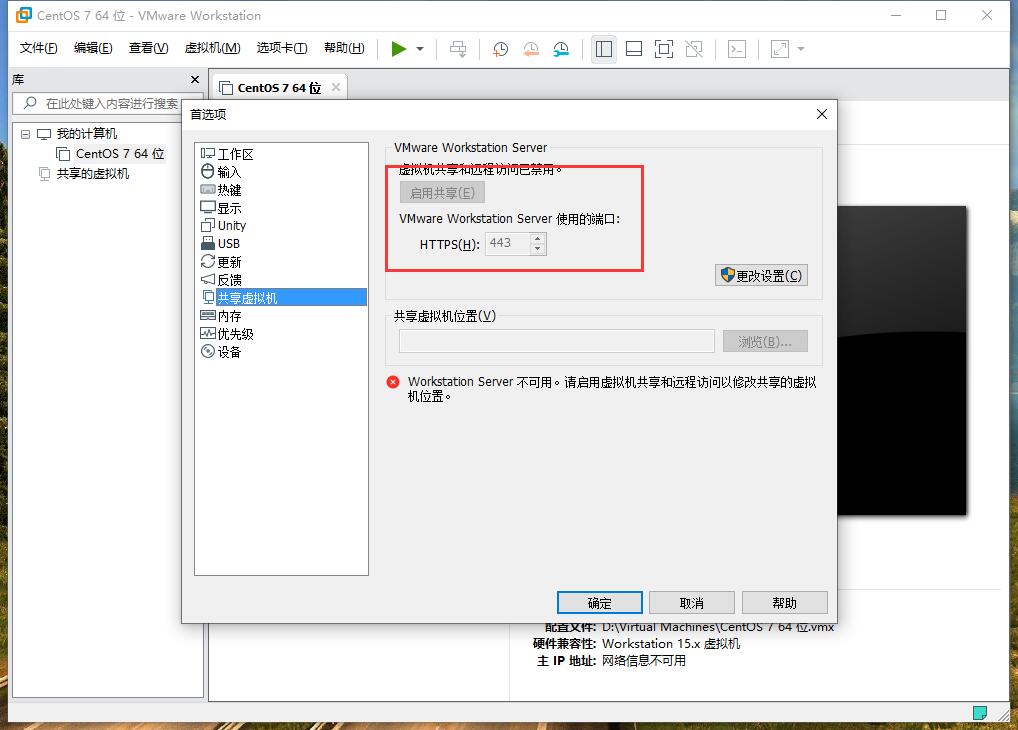Select Unity in preferences list
Image resolution: width=1018 pixels, height=730 pixels.
[231, 225]
